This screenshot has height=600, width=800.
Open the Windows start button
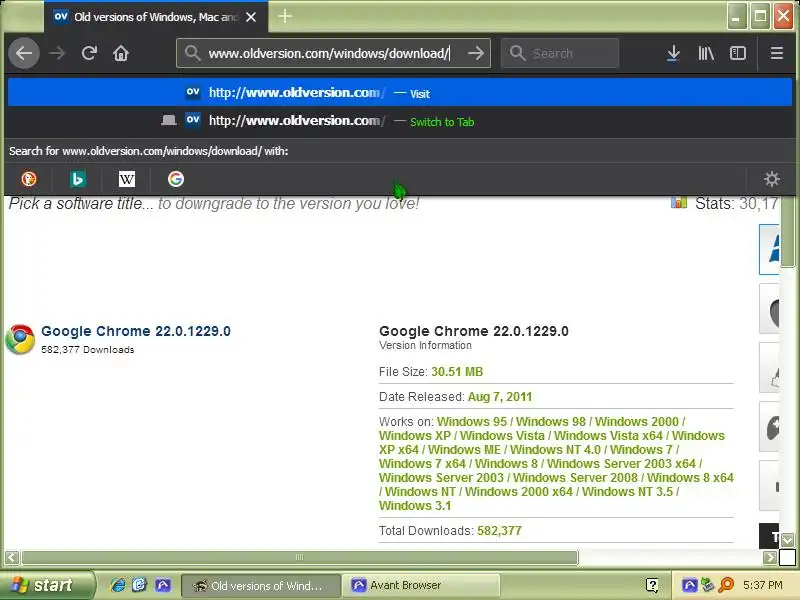(47, 585)
